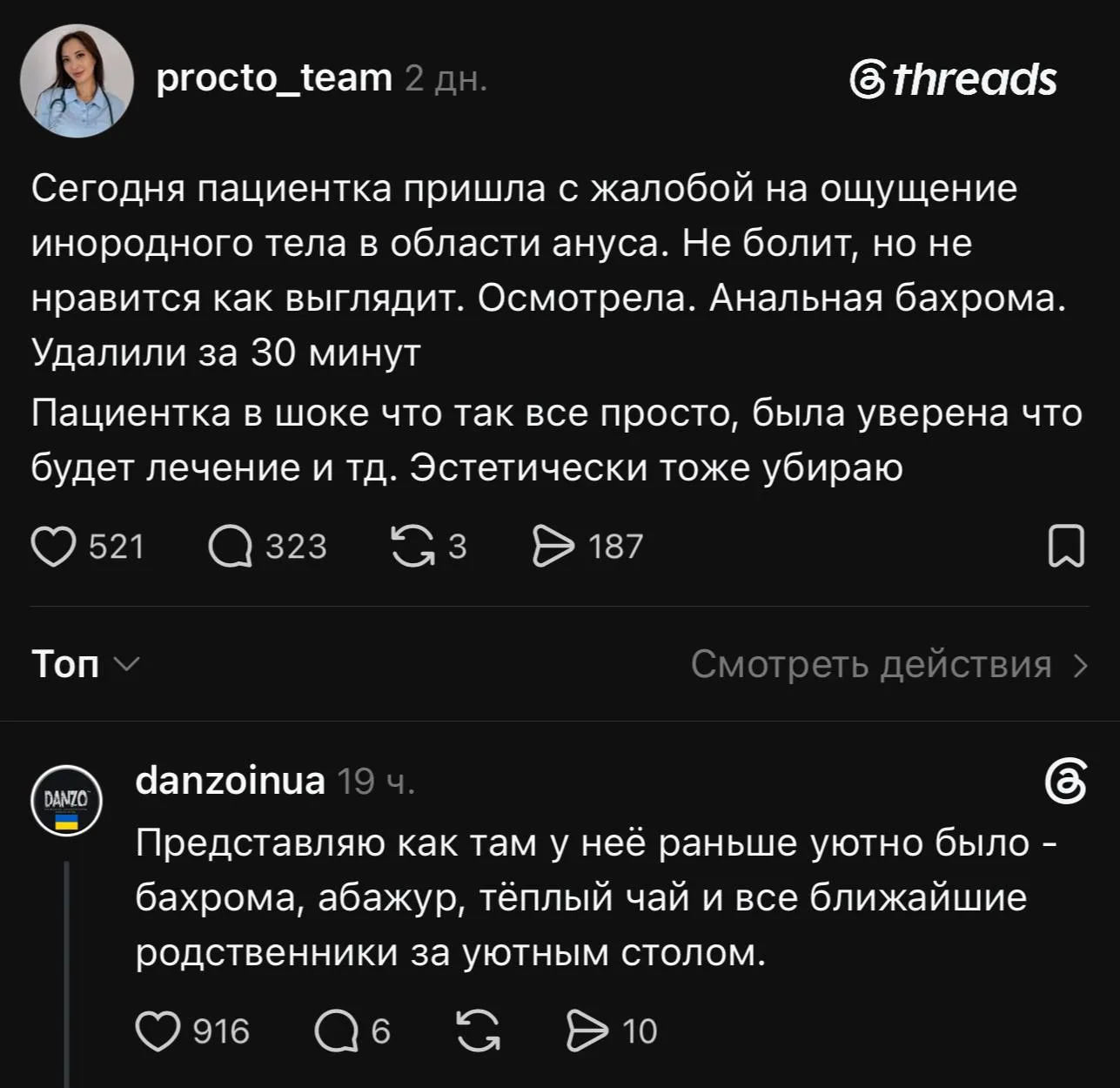This screenshot has width=1120, height=1088.
Task: Repost the procto_team thread showing 3 reposts
Action: pyautogui.click(x=412, y=547)
